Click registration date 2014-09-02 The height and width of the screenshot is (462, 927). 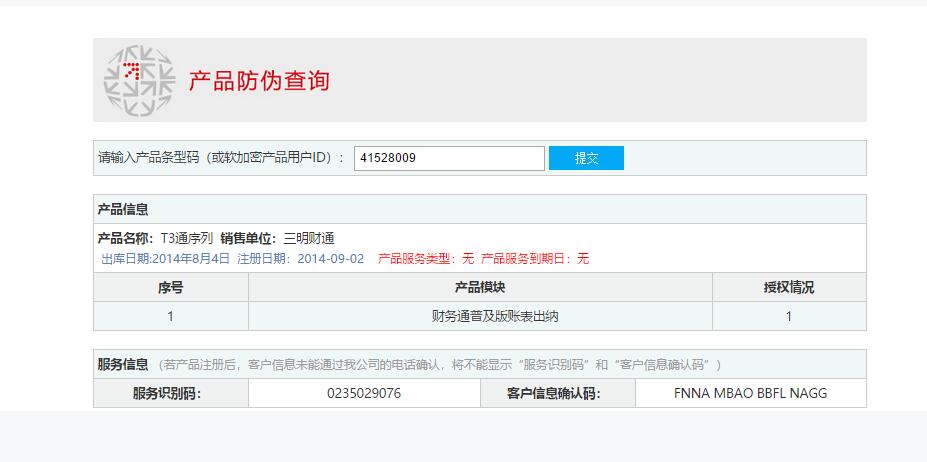(331, 259)
